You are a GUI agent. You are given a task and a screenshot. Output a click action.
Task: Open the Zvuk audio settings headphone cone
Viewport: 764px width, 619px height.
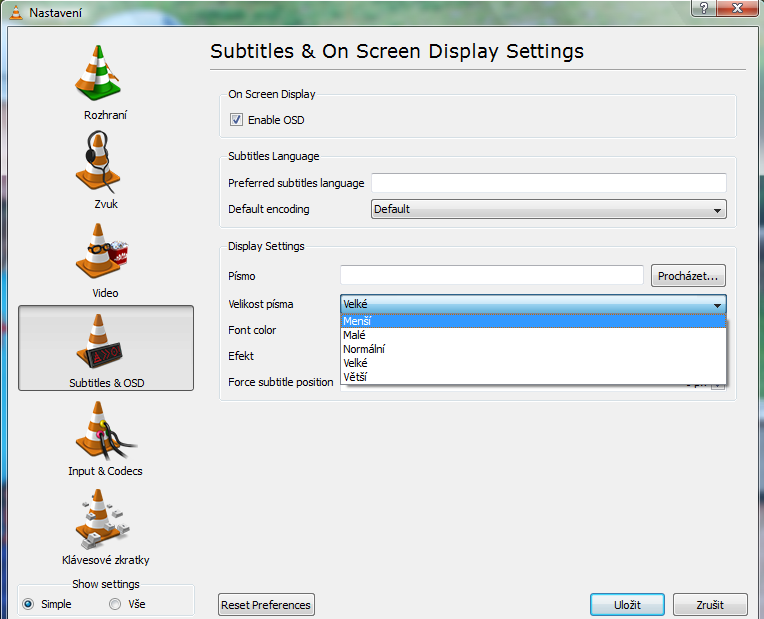tap(97, 162)
